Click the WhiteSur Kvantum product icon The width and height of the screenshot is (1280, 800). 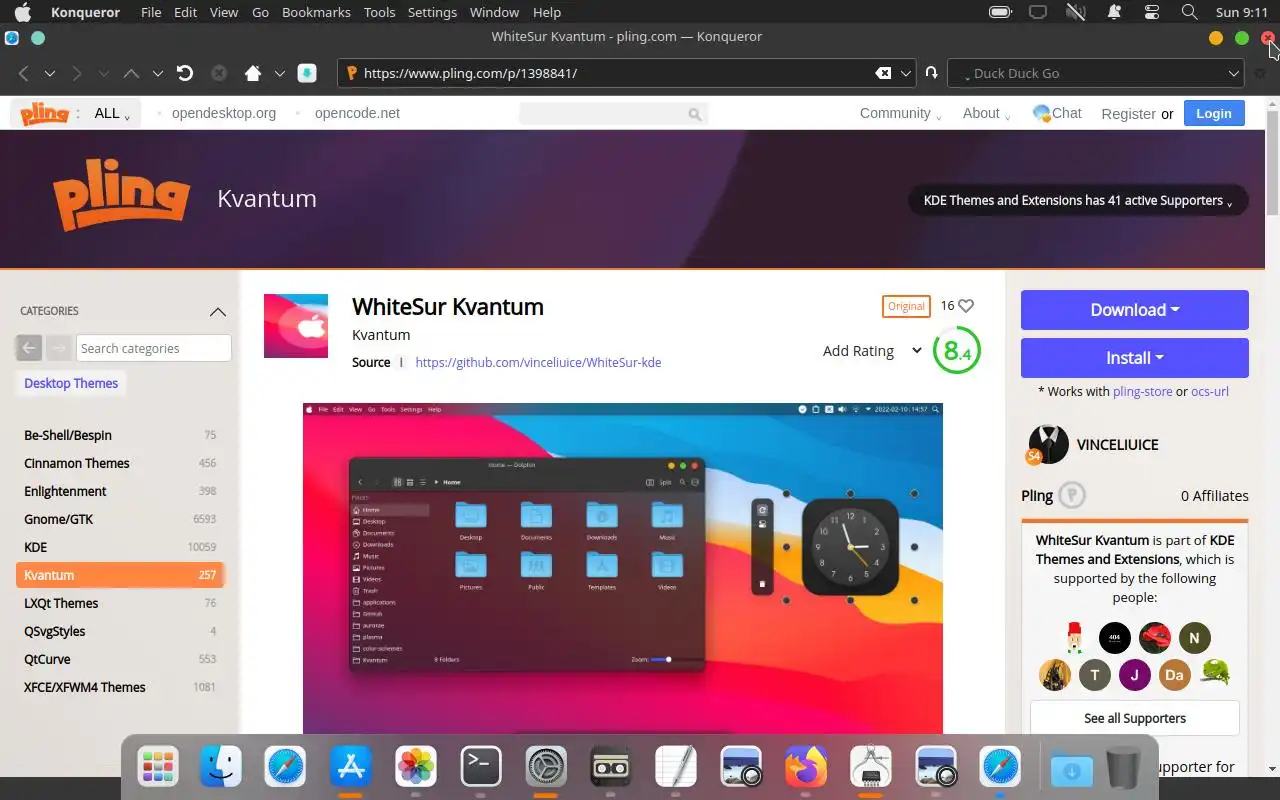296,326
